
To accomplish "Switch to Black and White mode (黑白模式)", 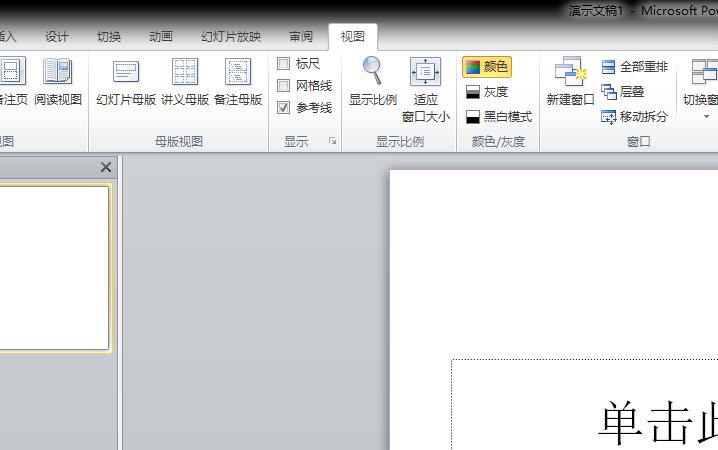I will point(499,117).
